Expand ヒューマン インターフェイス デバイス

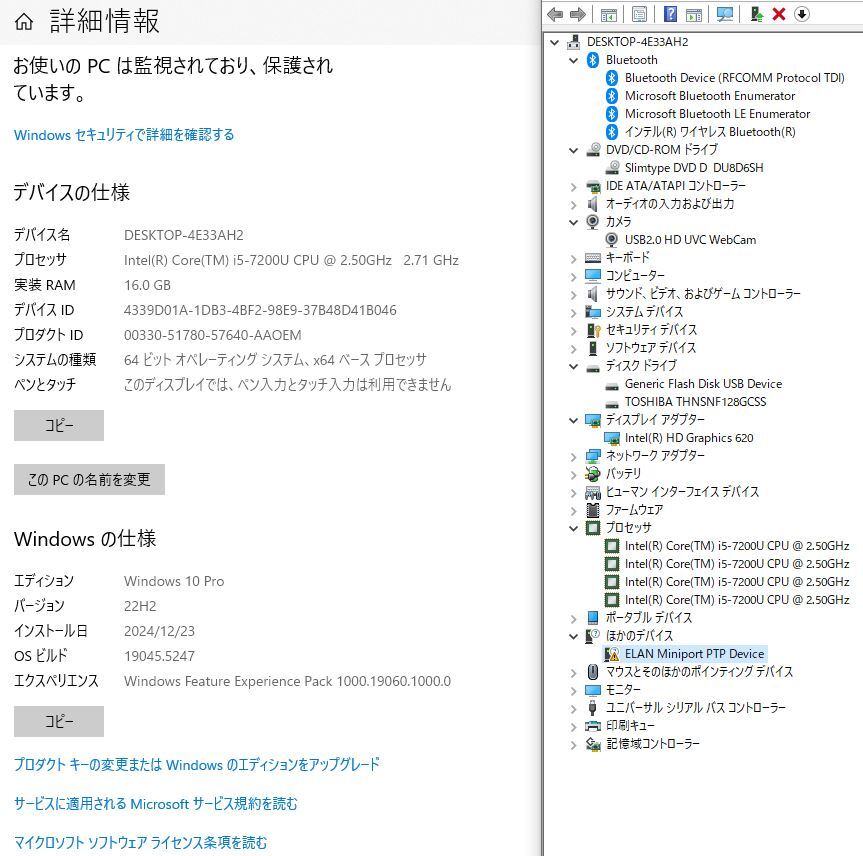[x=573, y=493]
